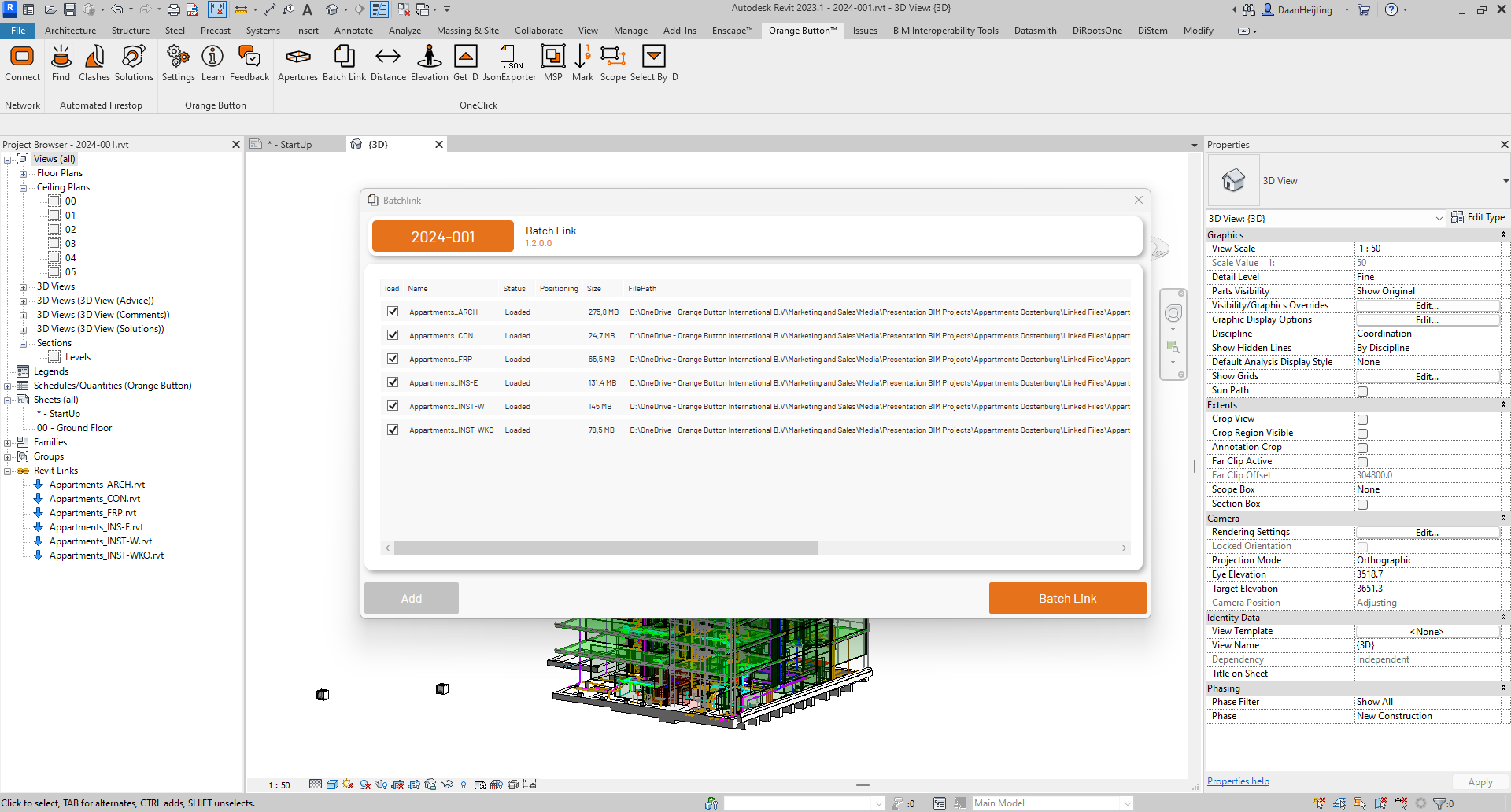
Task: Click the Get ID tool
Action: (465, 63)
